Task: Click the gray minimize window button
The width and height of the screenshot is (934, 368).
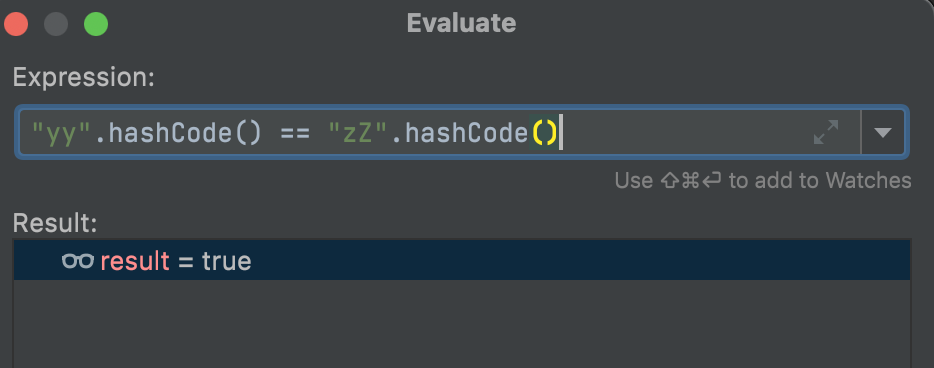Action: pos(56,24)
